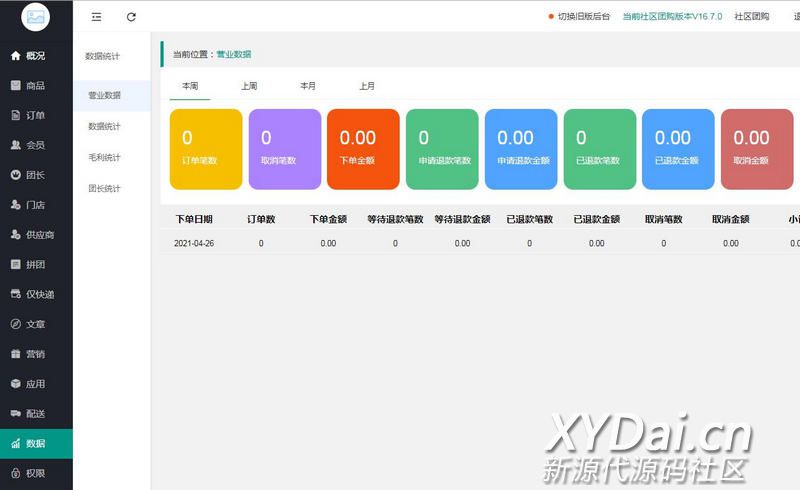The width and height of the screenshot is (800, 490).
Task: Open the 仅快递 delivery icon
Action: click(x=16, y=294)
